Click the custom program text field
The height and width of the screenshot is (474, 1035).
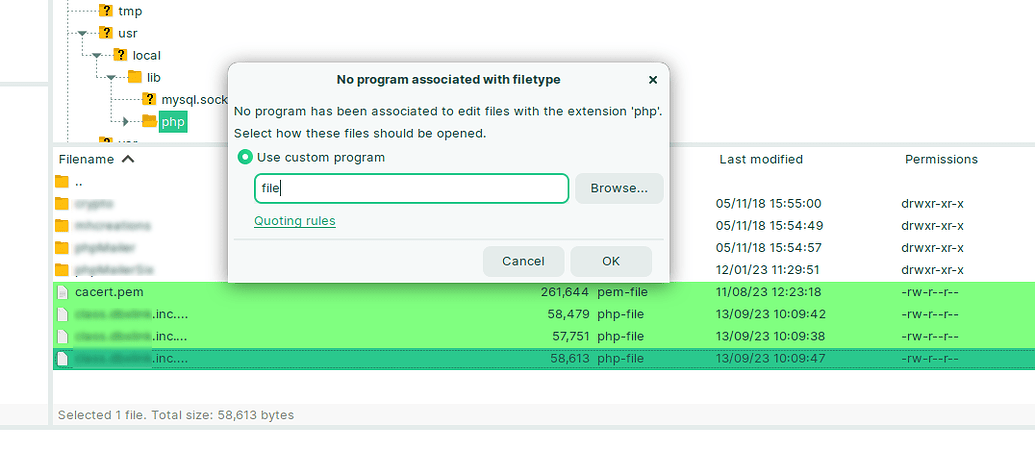pos(411,188)
